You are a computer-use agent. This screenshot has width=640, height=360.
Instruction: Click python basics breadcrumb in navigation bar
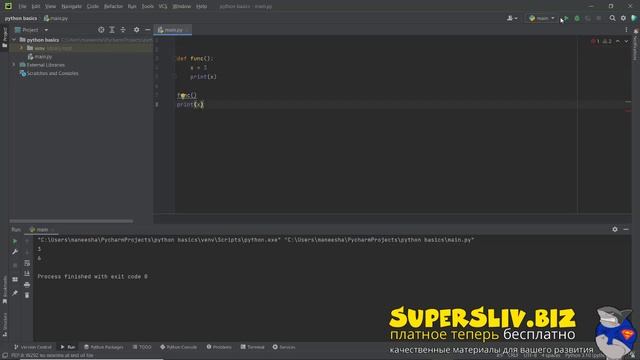click(x=21, y=18)
